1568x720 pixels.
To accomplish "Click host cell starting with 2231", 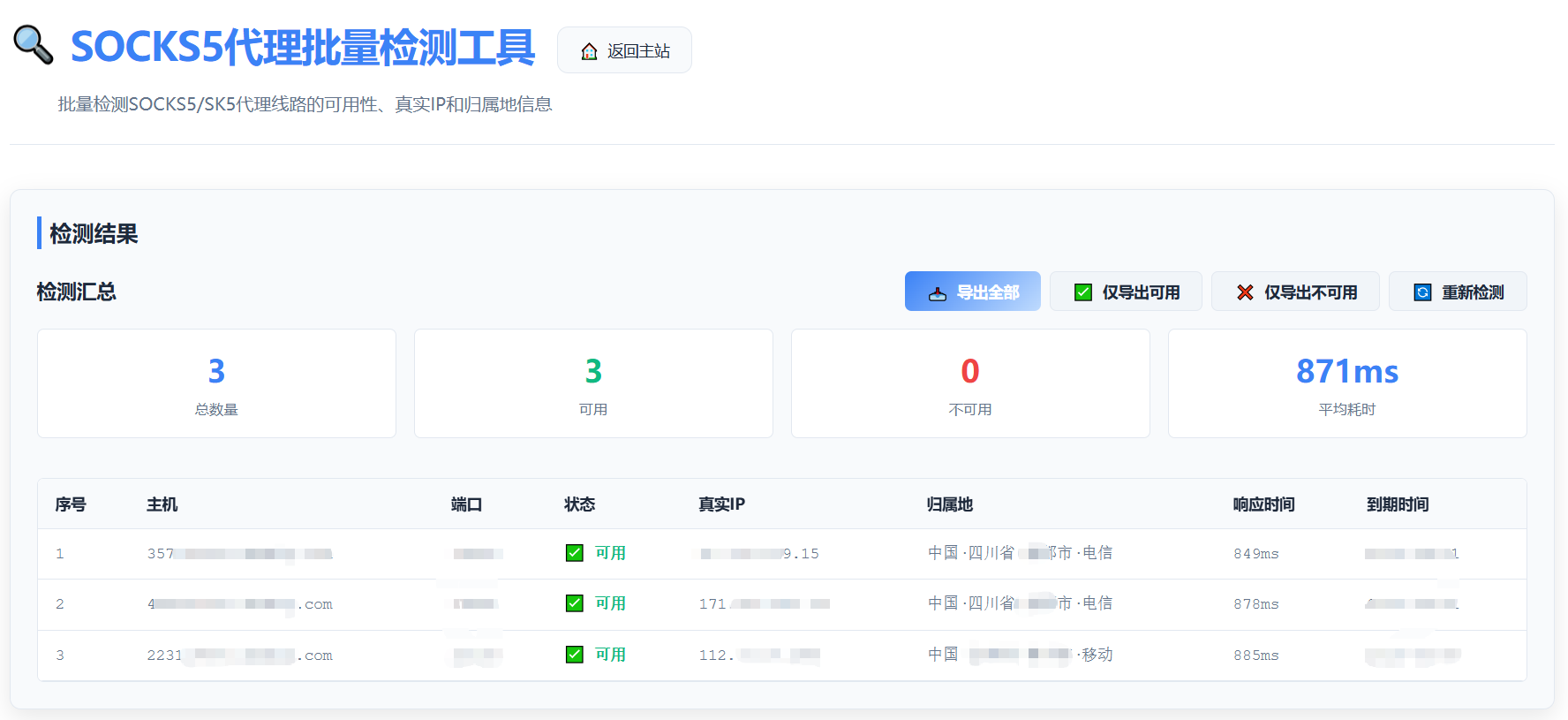I will [x=240, y=656].
